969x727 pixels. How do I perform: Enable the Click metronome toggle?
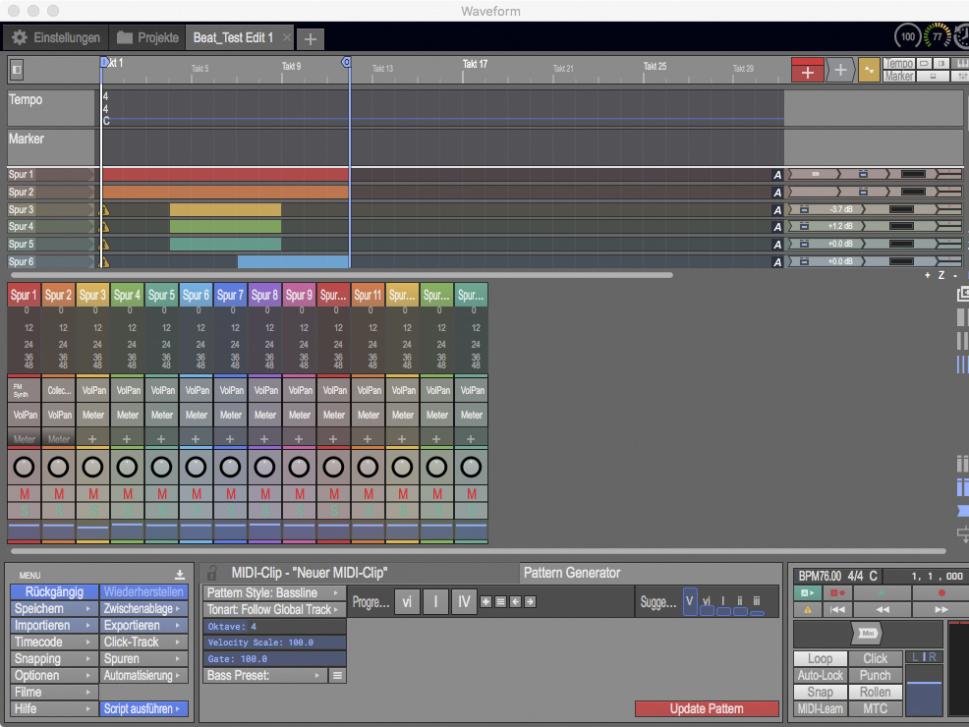pyautogui.click(x=875, y=659)
